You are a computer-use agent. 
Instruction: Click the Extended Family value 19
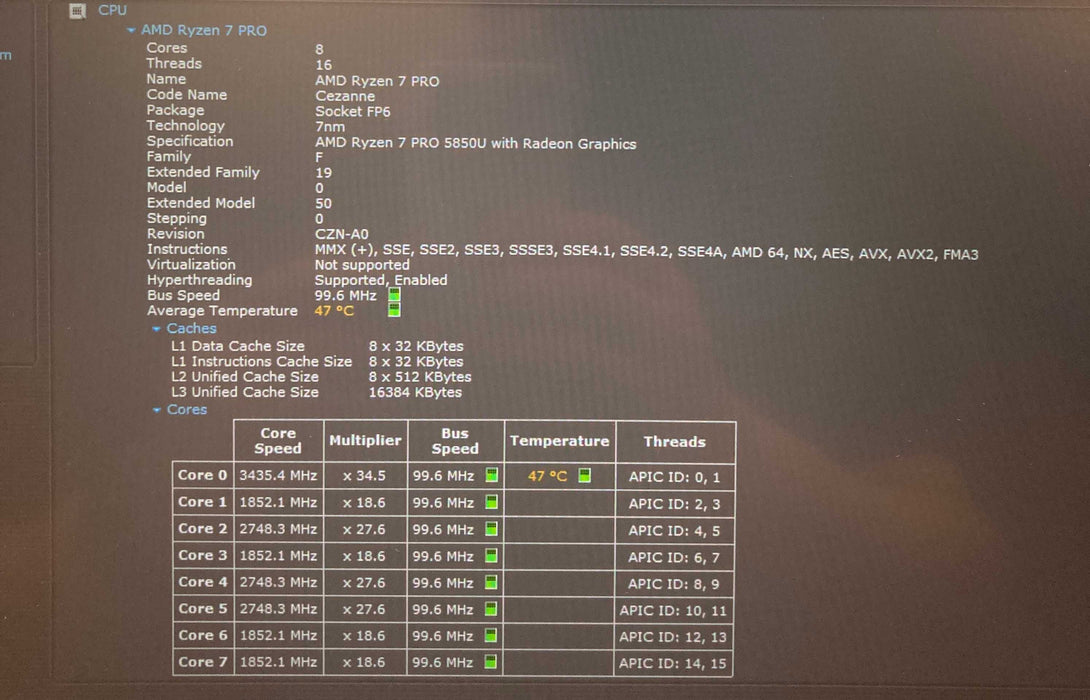[x=323, y=172]
